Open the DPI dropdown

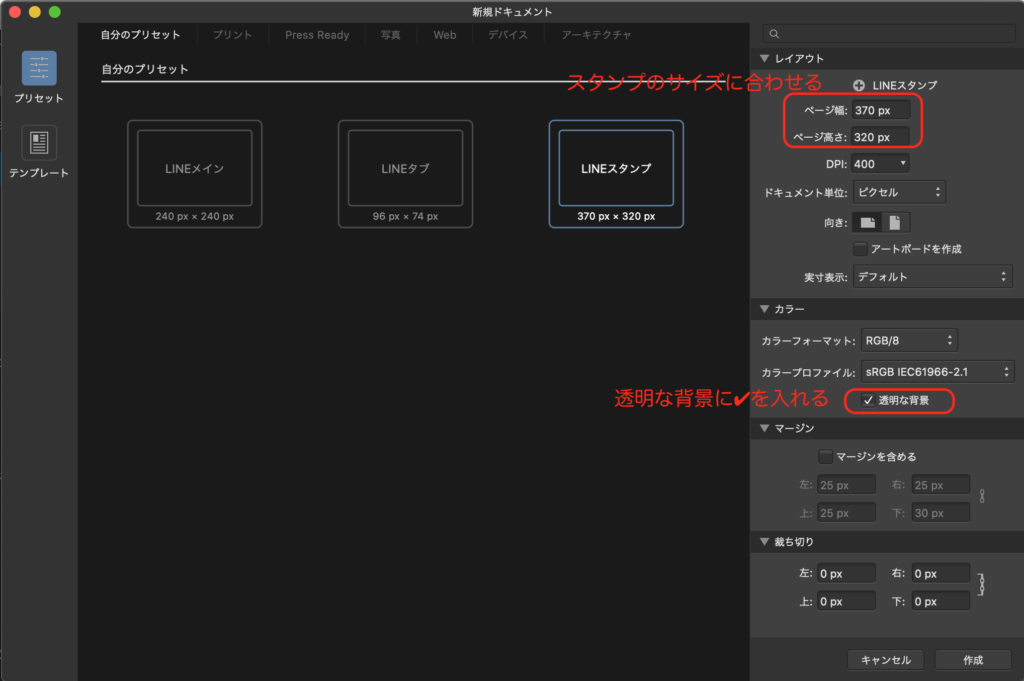880,164
